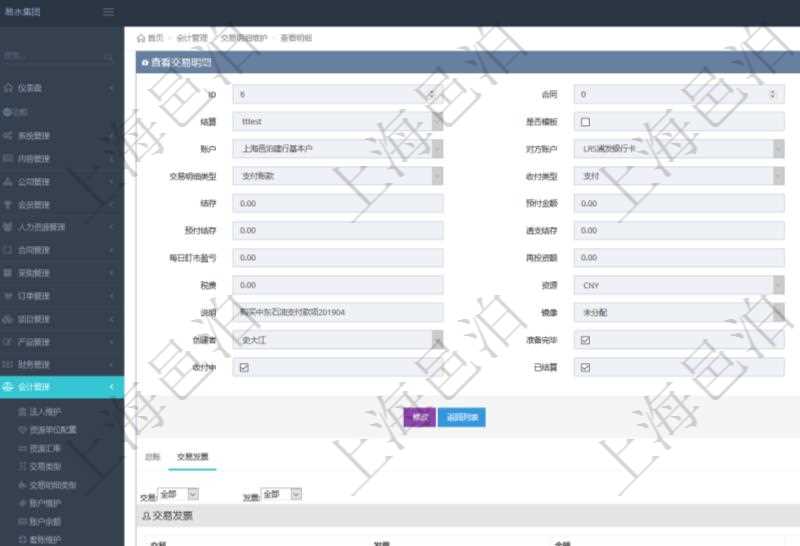Open the 对方账户 dropdown
Screen dimensions: 800x546
(679, 149)
